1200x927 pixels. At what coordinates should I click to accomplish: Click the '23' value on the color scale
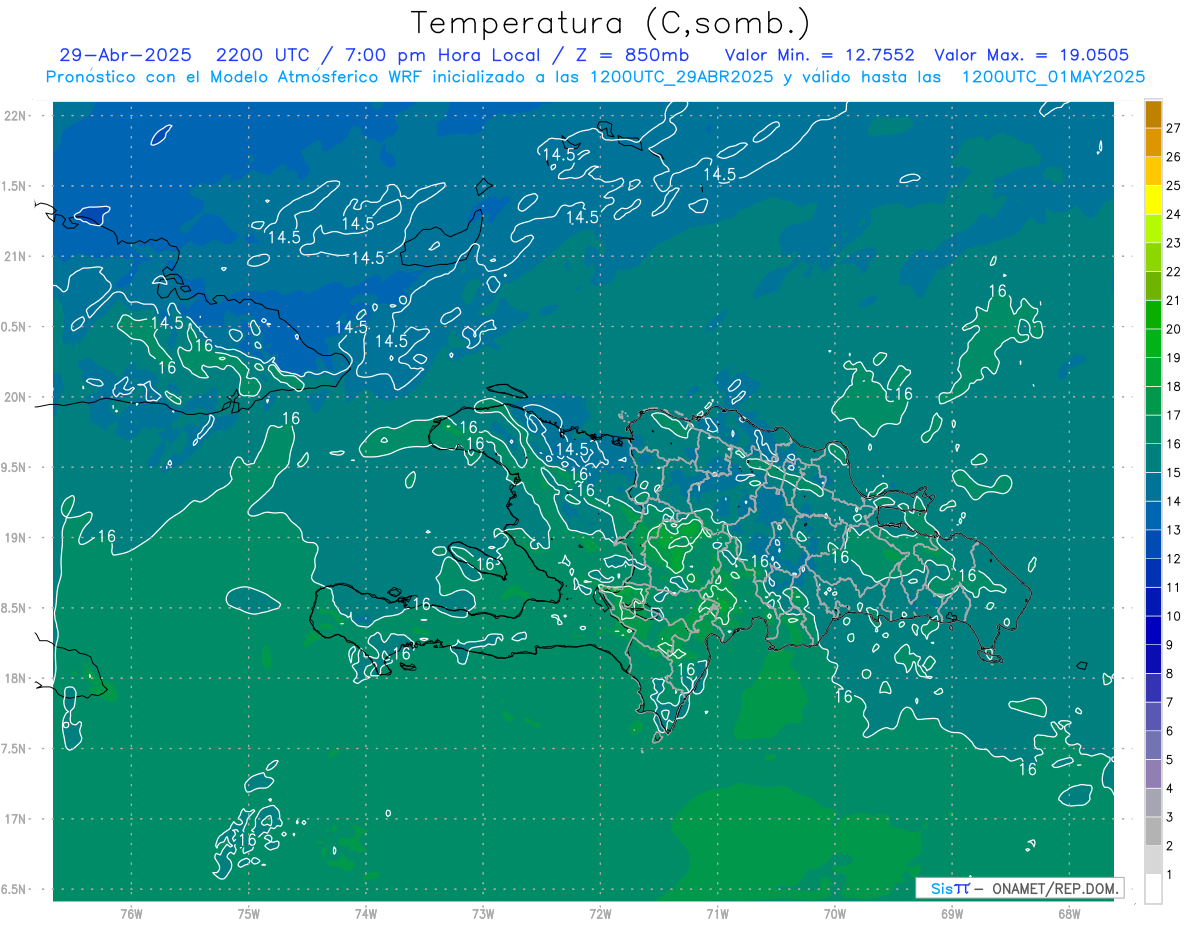point(1174,243)
